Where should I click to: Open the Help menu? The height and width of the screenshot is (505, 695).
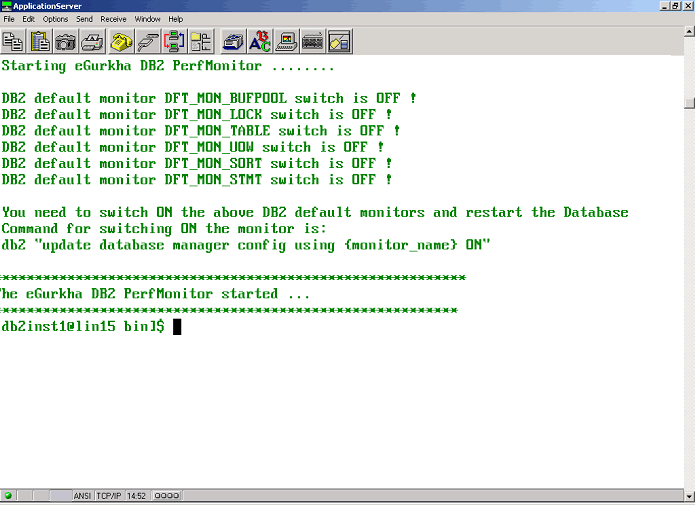[x=176, y=19]
